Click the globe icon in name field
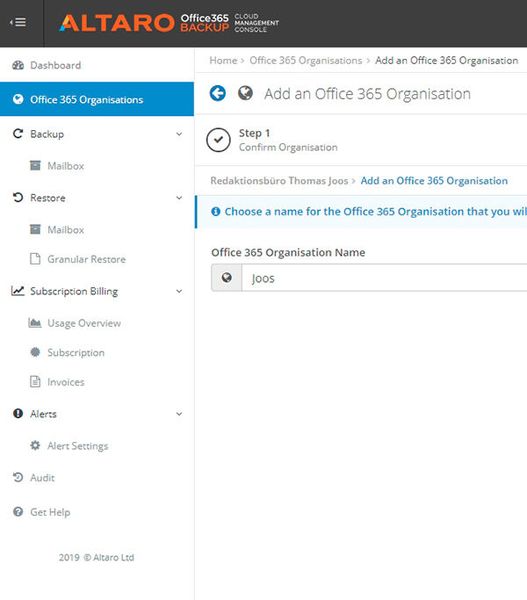 227,277
